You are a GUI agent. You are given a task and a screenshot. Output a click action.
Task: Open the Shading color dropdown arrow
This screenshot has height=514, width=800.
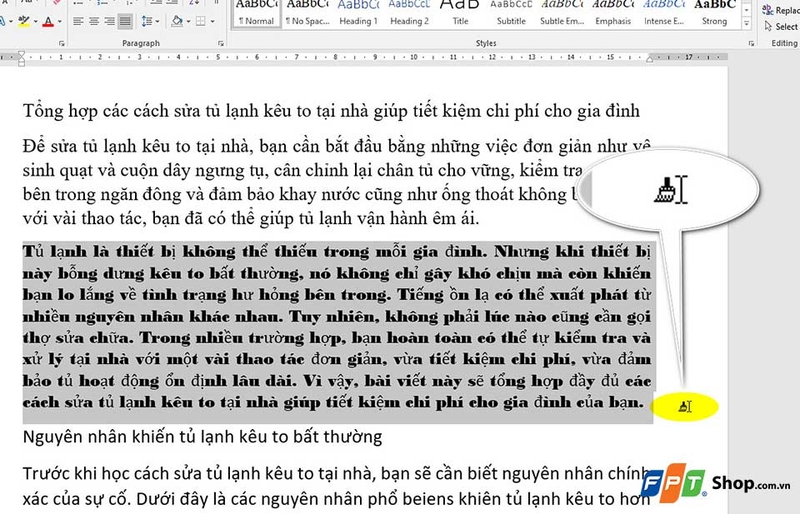pos(187,21)
